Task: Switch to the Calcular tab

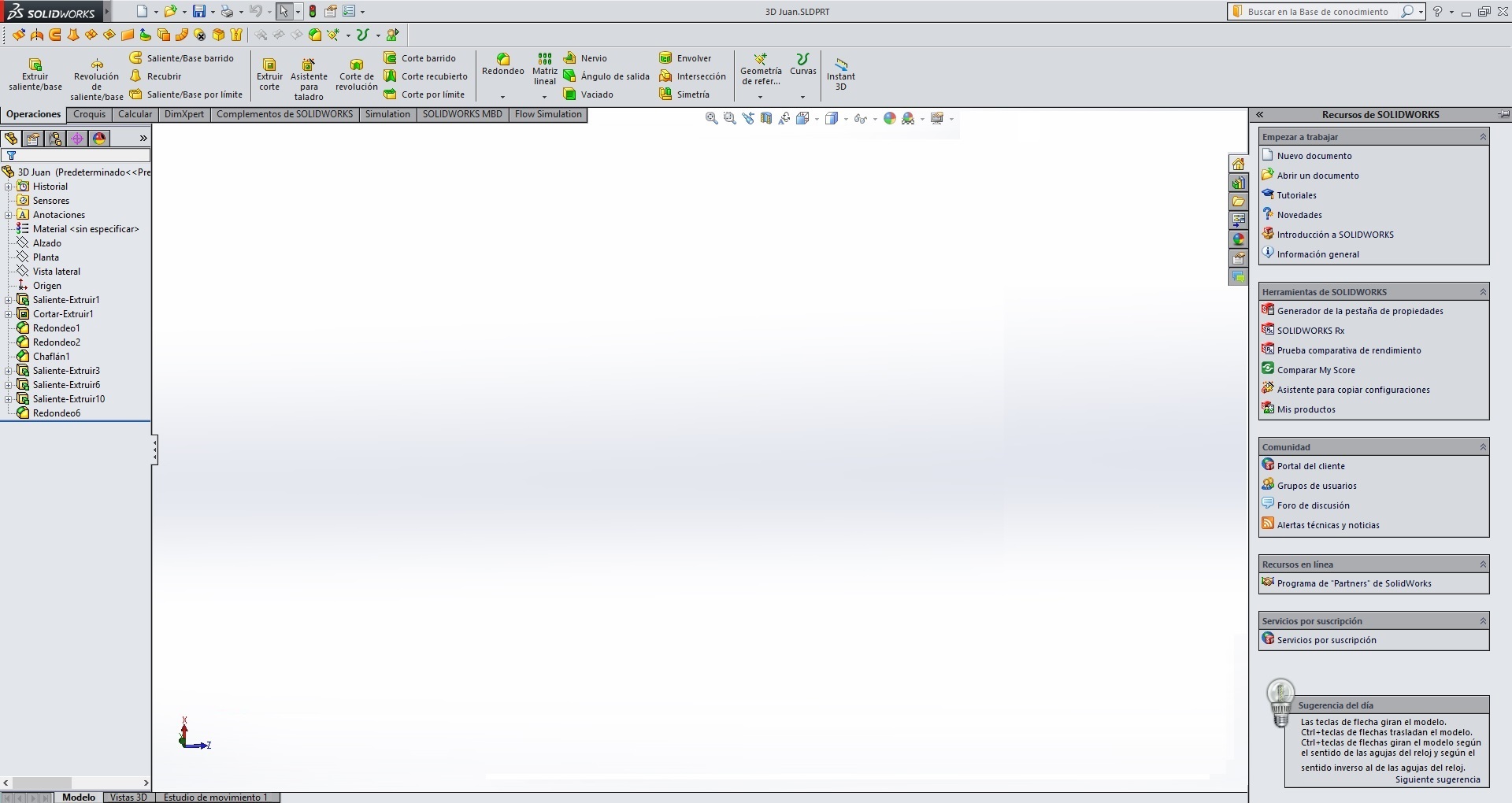Action: click(x=135, y=114)
